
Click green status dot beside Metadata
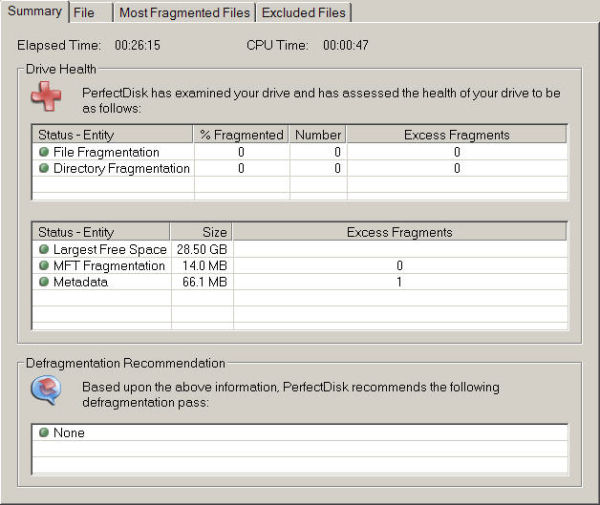(44, 282)
